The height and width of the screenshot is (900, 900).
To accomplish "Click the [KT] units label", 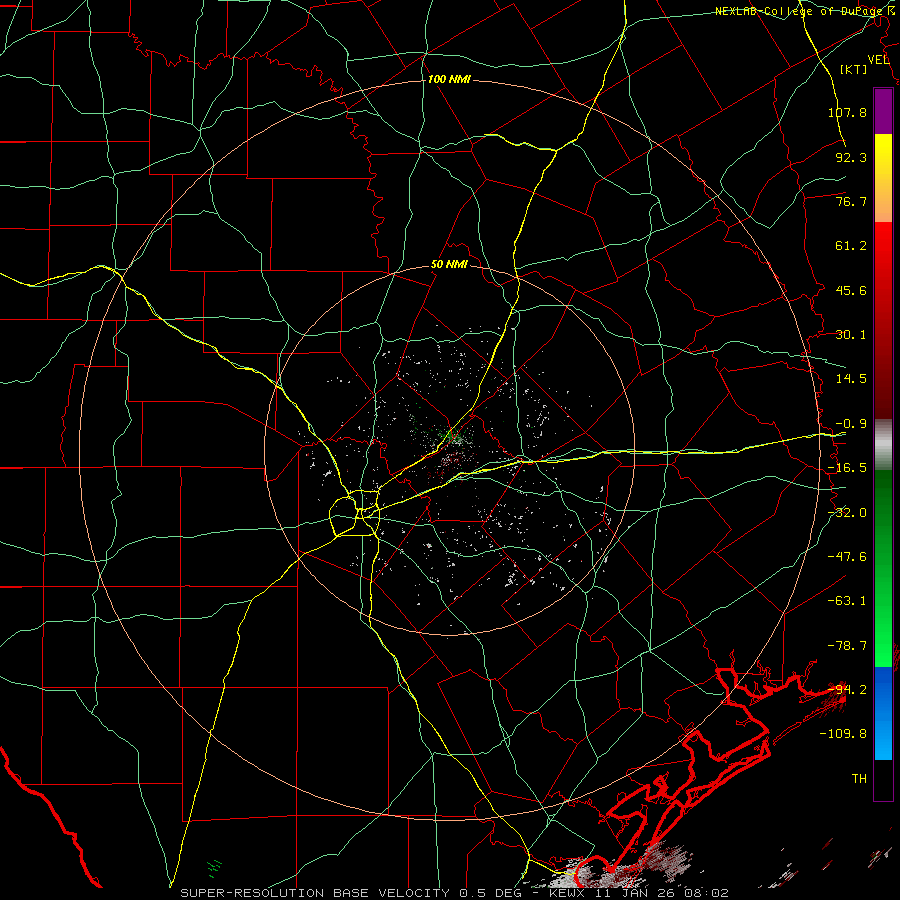I will click(x=854, y=69).
